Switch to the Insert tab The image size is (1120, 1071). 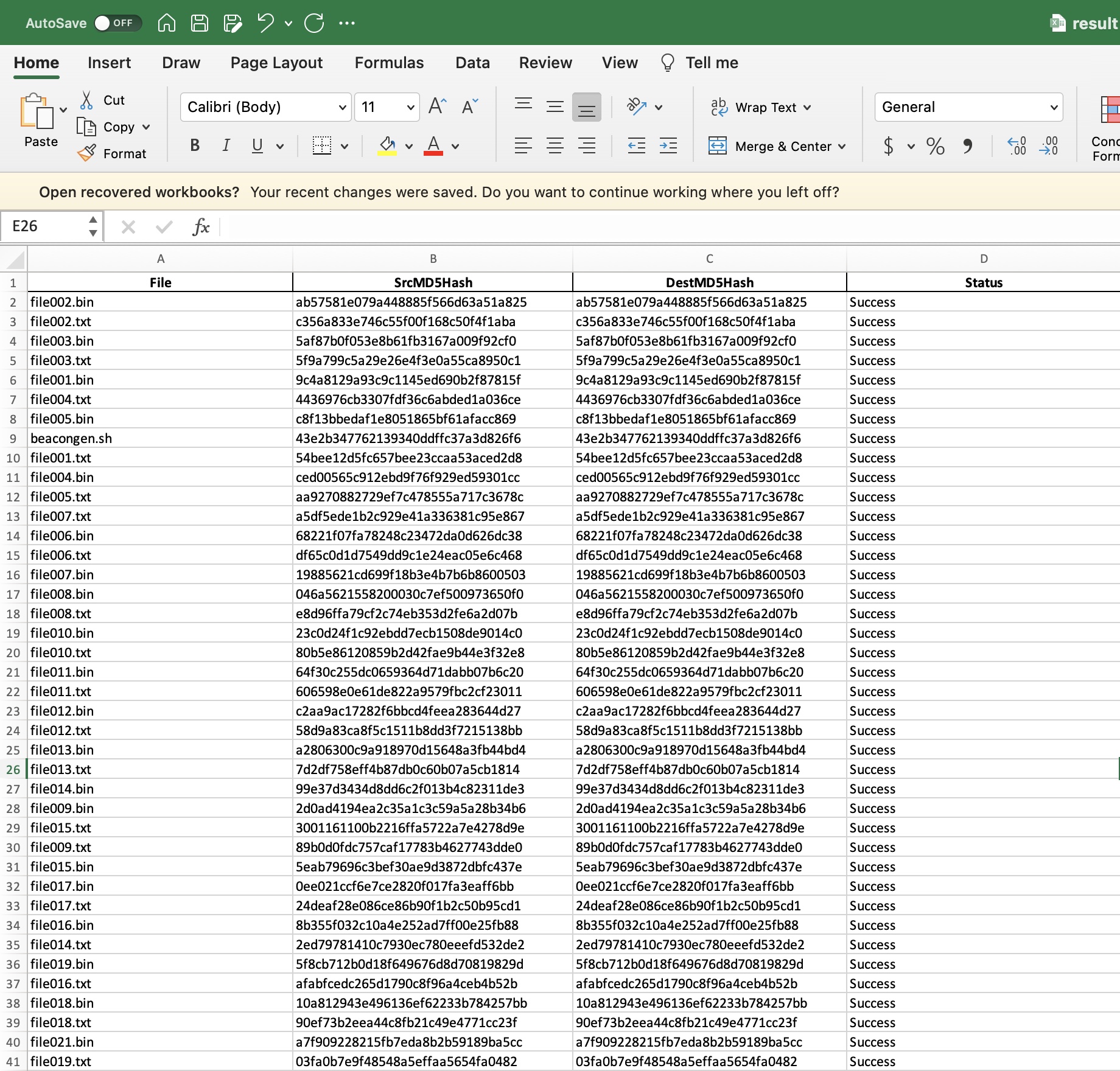pyautogui.click(x=109, y=63)
